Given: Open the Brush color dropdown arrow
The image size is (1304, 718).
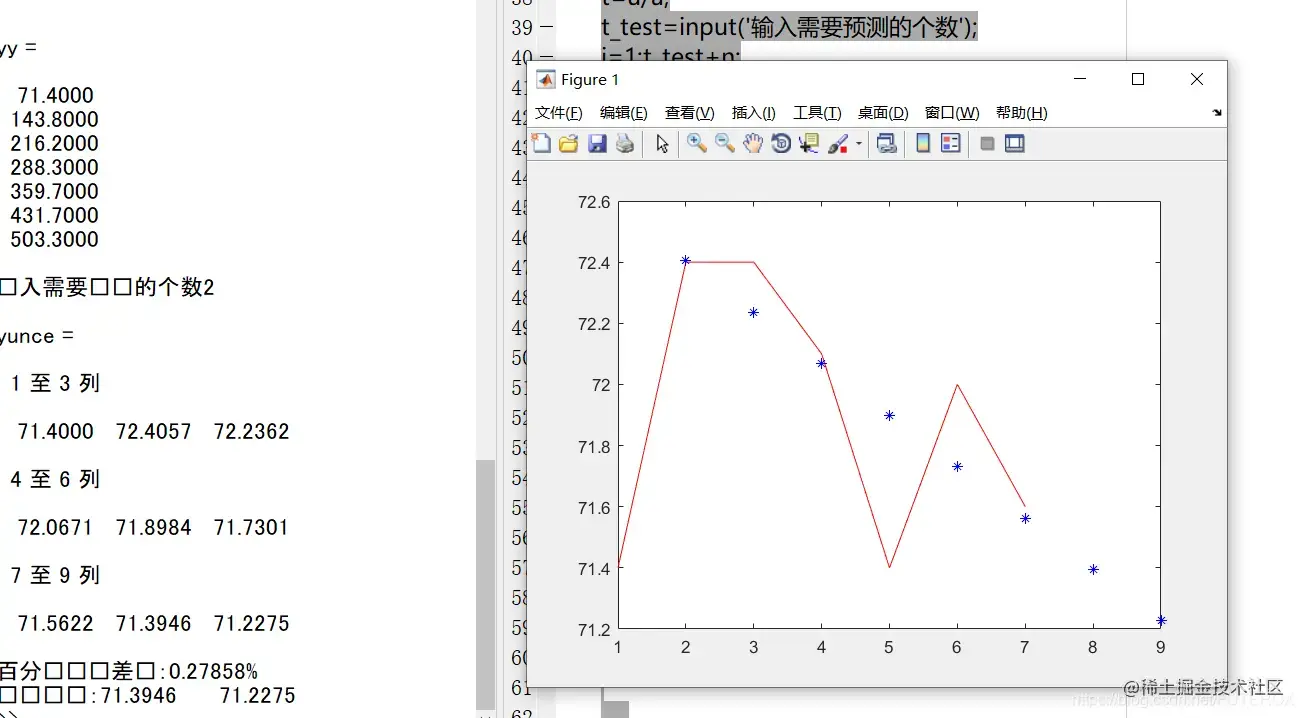Looking at the screenshot, I should pyautogui.click(x=858, y=145).
